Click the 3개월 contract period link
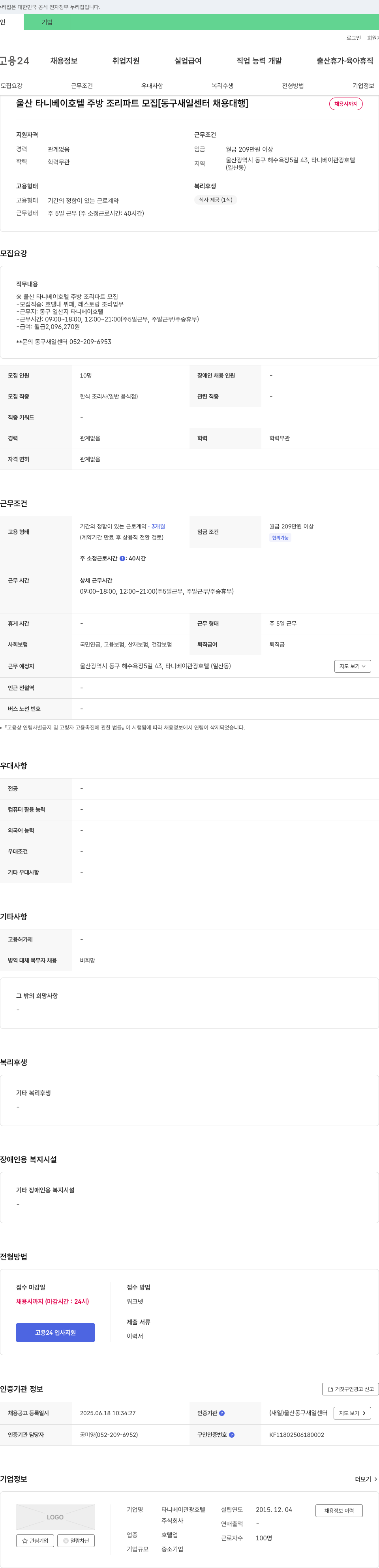379x1568 pixels. point(158,526)
